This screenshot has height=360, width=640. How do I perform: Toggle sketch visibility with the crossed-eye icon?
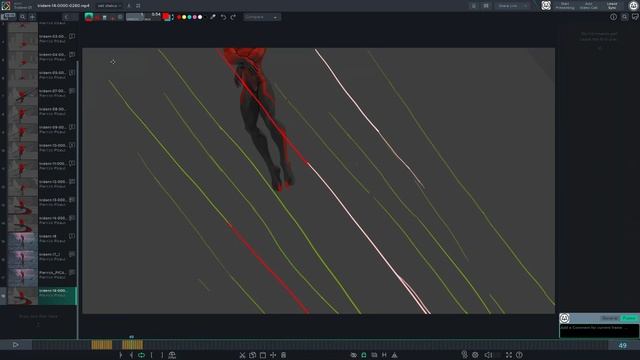pos(353,355)
